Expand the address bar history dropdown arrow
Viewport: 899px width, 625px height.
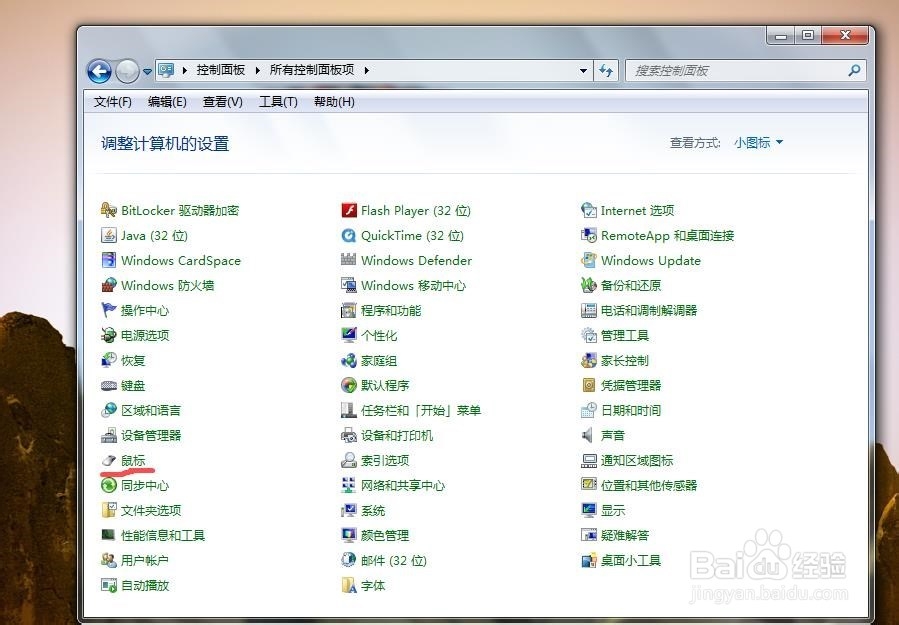(x=583, y=70)
